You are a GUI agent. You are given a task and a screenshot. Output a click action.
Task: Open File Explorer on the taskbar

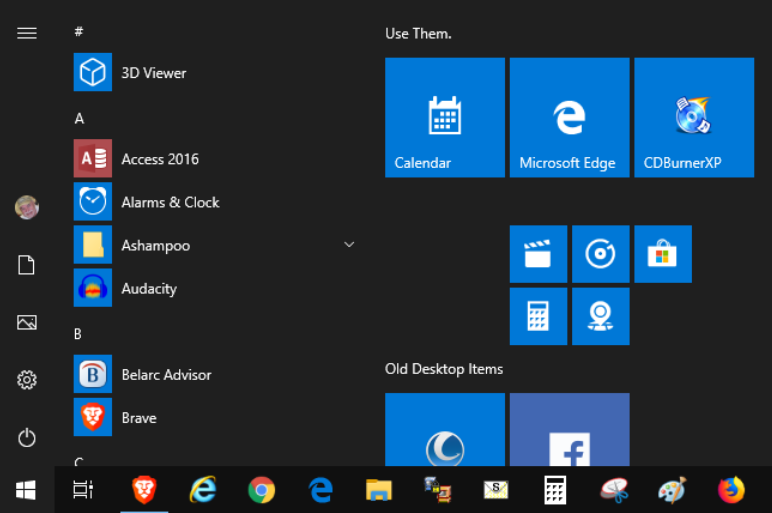click(x=379, y=490)
